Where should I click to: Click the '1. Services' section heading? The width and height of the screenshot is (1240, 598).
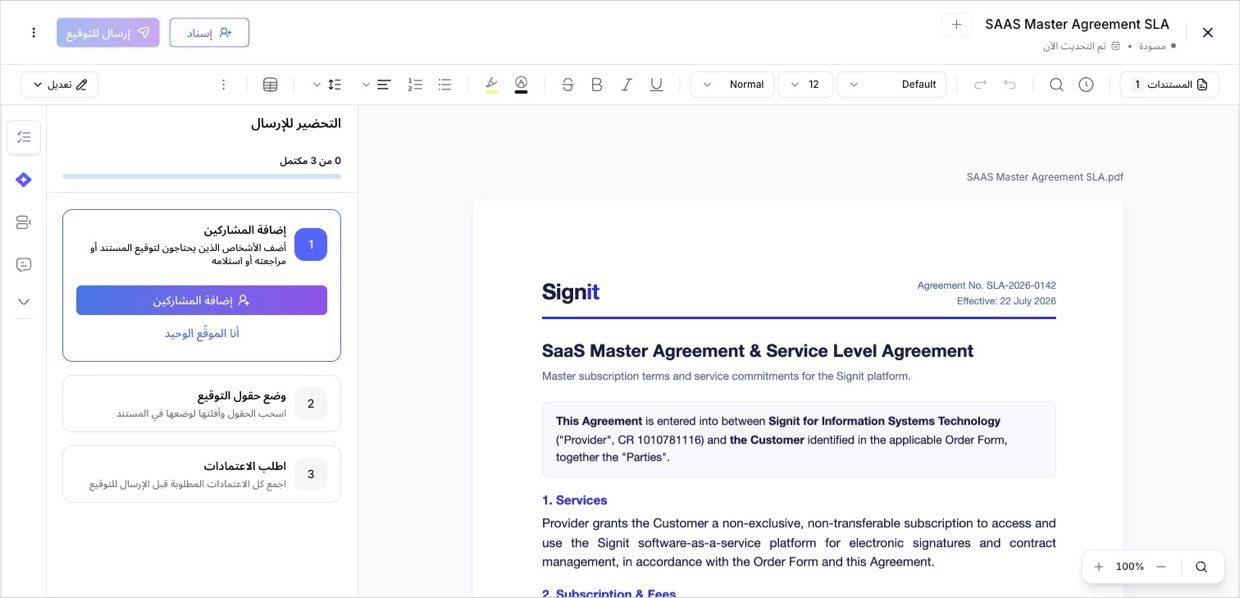coord(574,500)
